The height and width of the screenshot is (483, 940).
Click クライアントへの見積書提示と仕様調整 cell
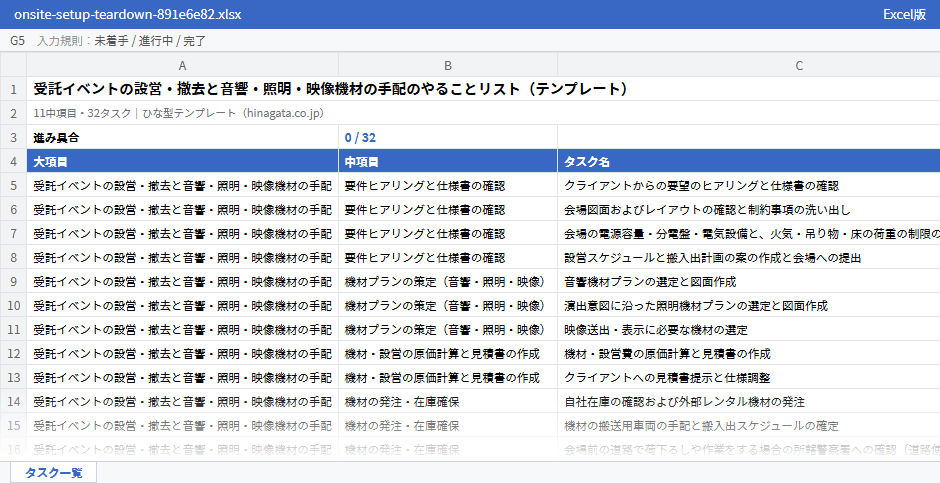749,378
